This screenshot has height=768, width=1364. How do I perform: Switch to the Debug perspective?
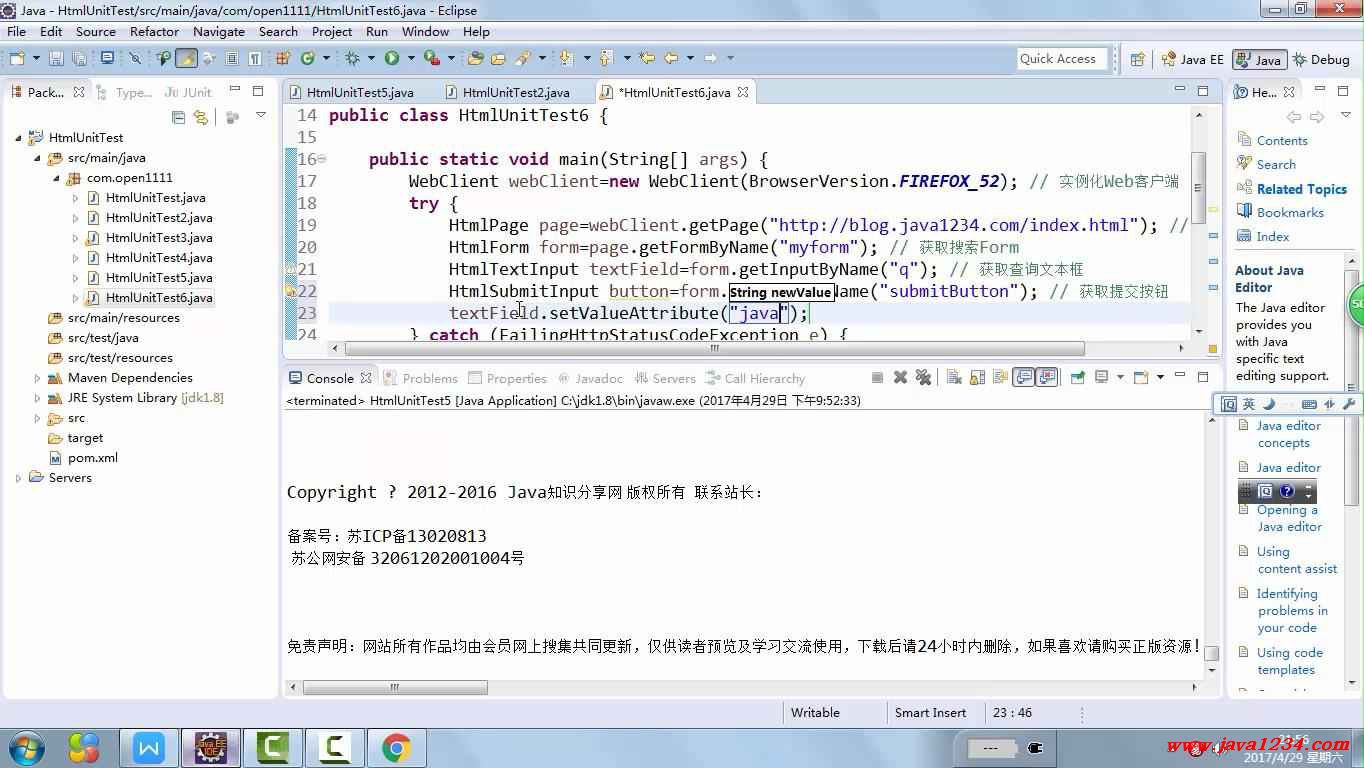pos(1321,59)
